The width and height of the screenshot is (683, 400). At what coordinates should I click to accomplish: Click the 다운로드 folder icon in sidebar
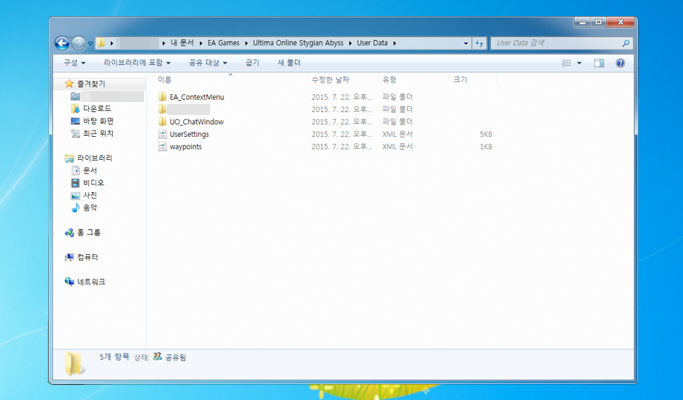(x=75, y=108)
